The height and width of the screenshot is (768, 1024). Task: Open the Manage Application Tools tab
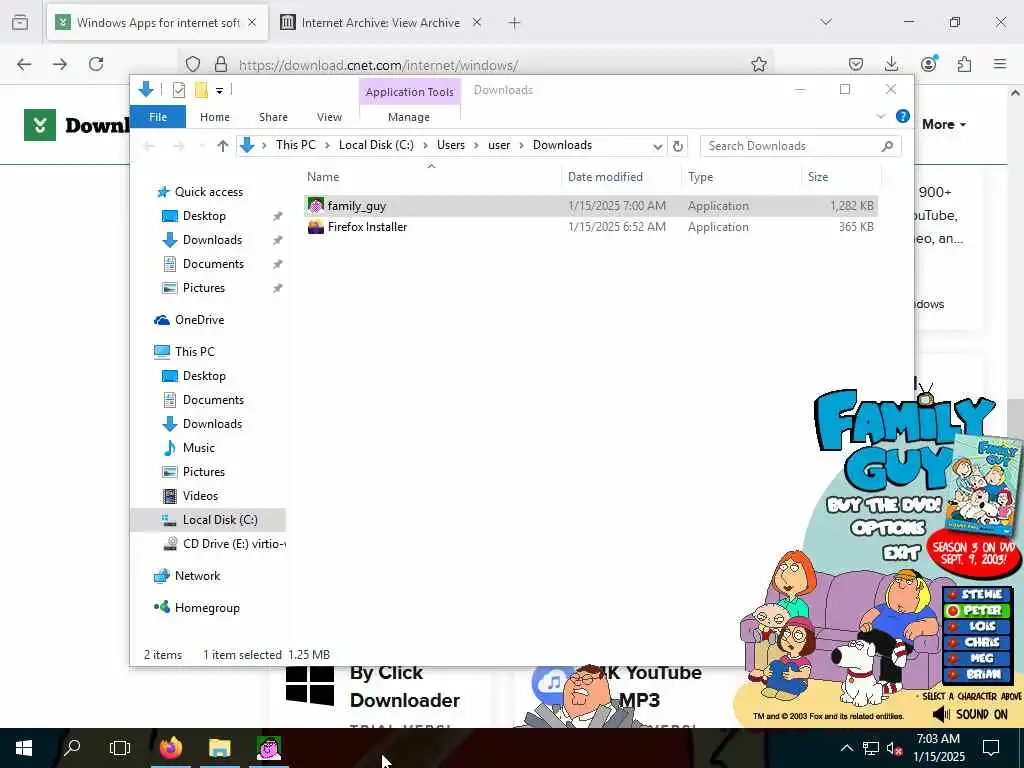pyautogui.click(x=409, y=117)
